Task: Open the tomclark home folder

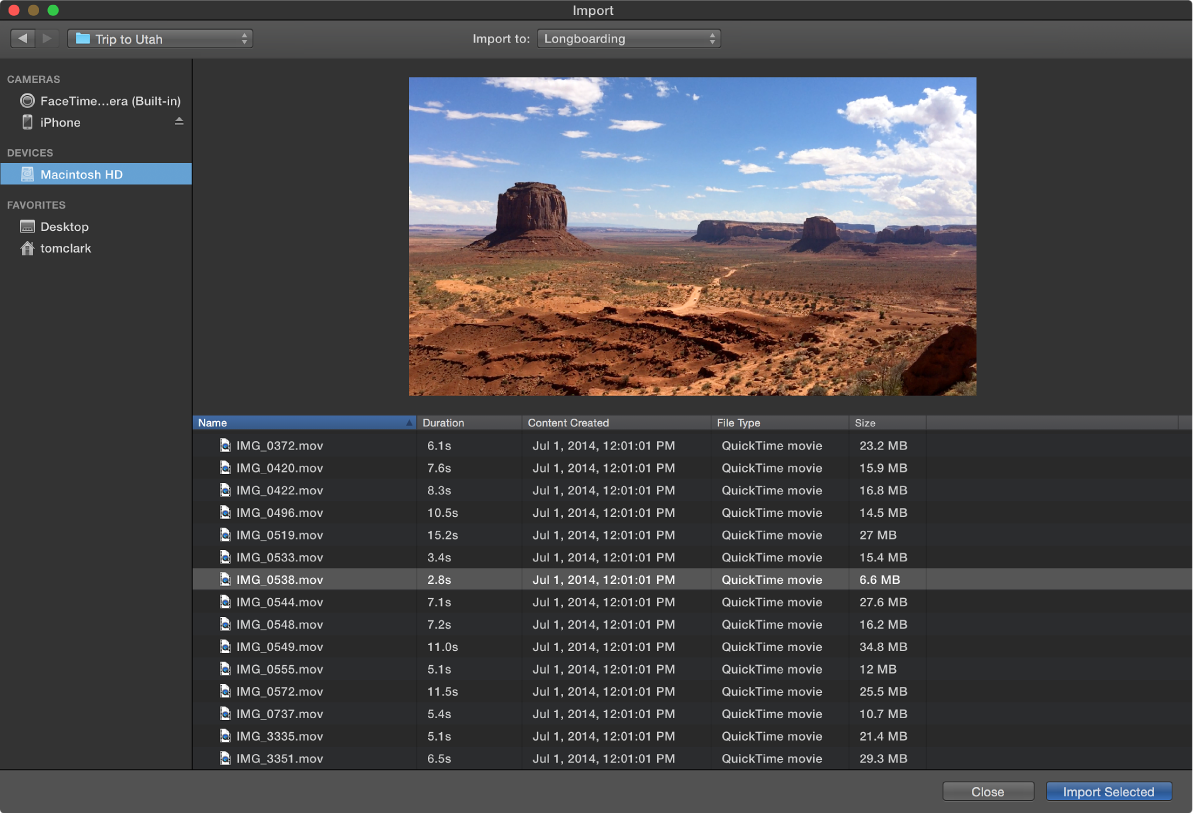Action: pyautogui.click(x=66, y=248)
